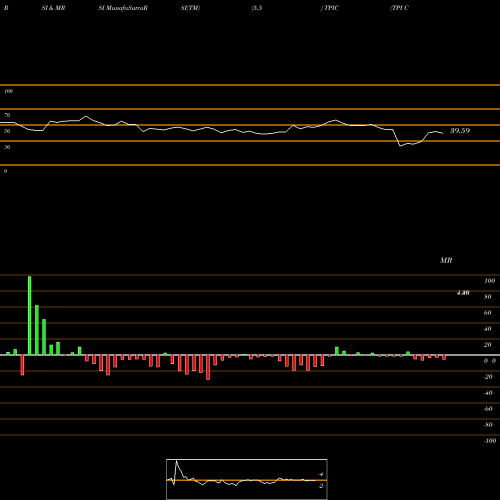The width and height of the screenshot is (500, 500).
Task: Click the '(5,5' parameter text
Action: coord(257,8)
